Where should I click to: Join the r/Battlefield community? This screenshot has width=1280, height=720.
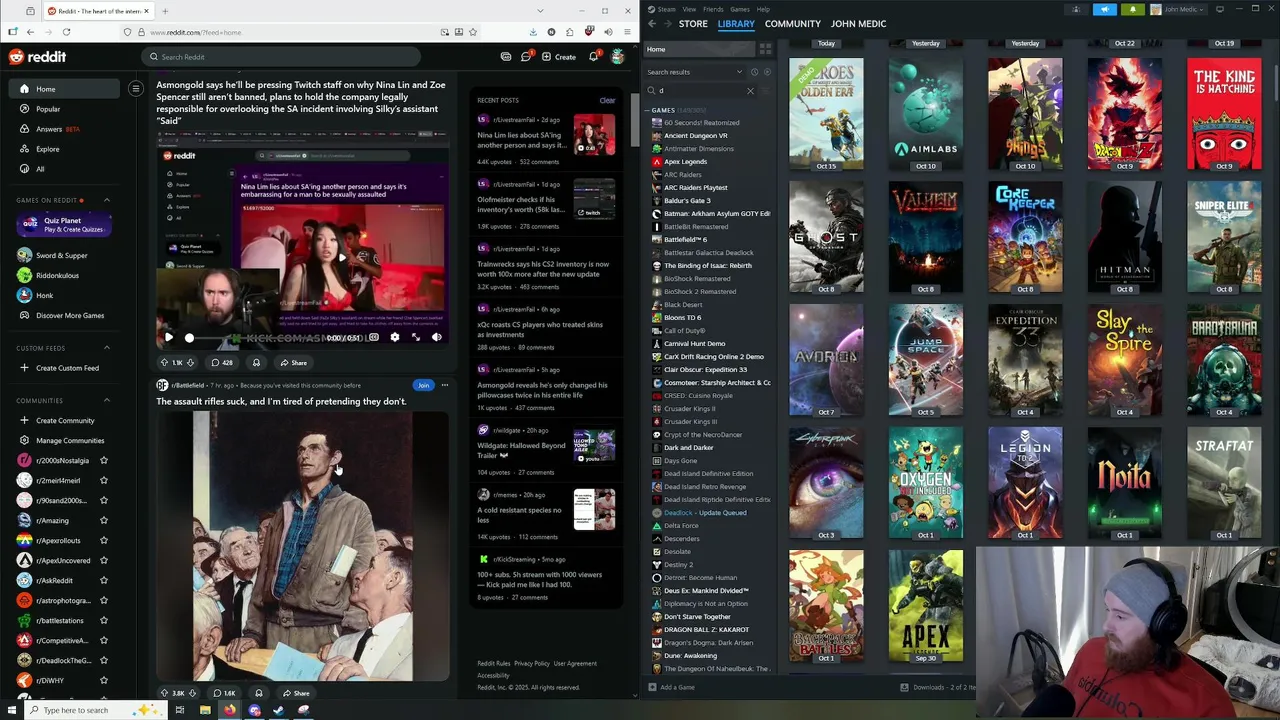(423, 385)
